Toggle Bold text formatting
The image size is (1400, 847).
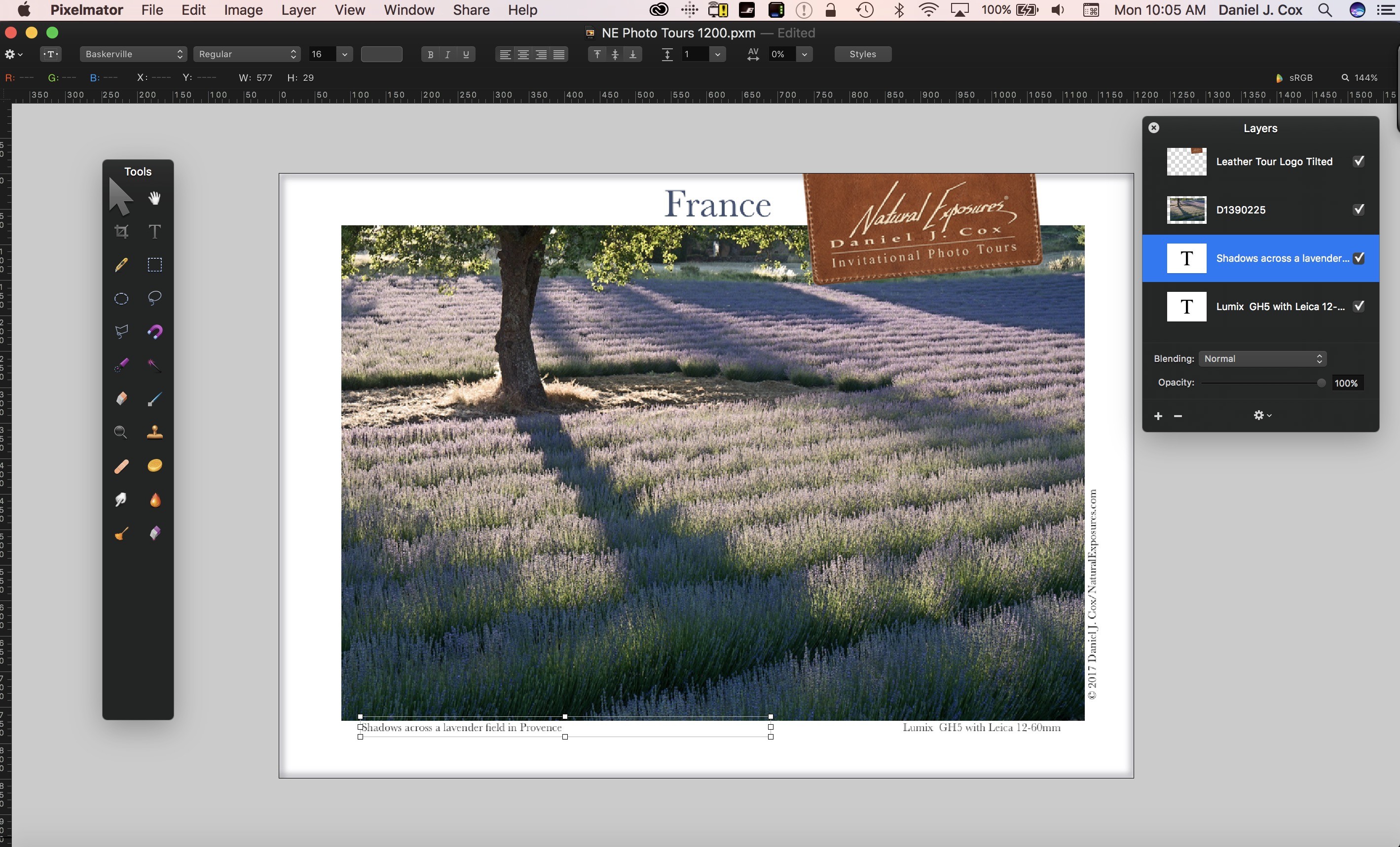tap(430, 55)
